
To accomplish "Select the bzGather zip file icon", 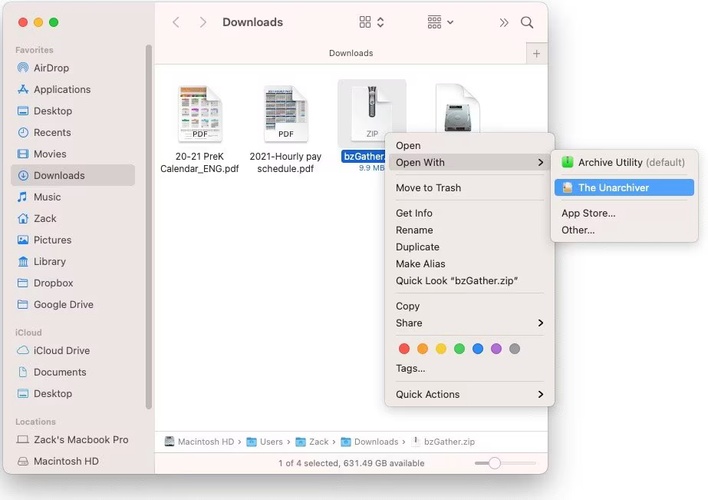I will 372,113.
